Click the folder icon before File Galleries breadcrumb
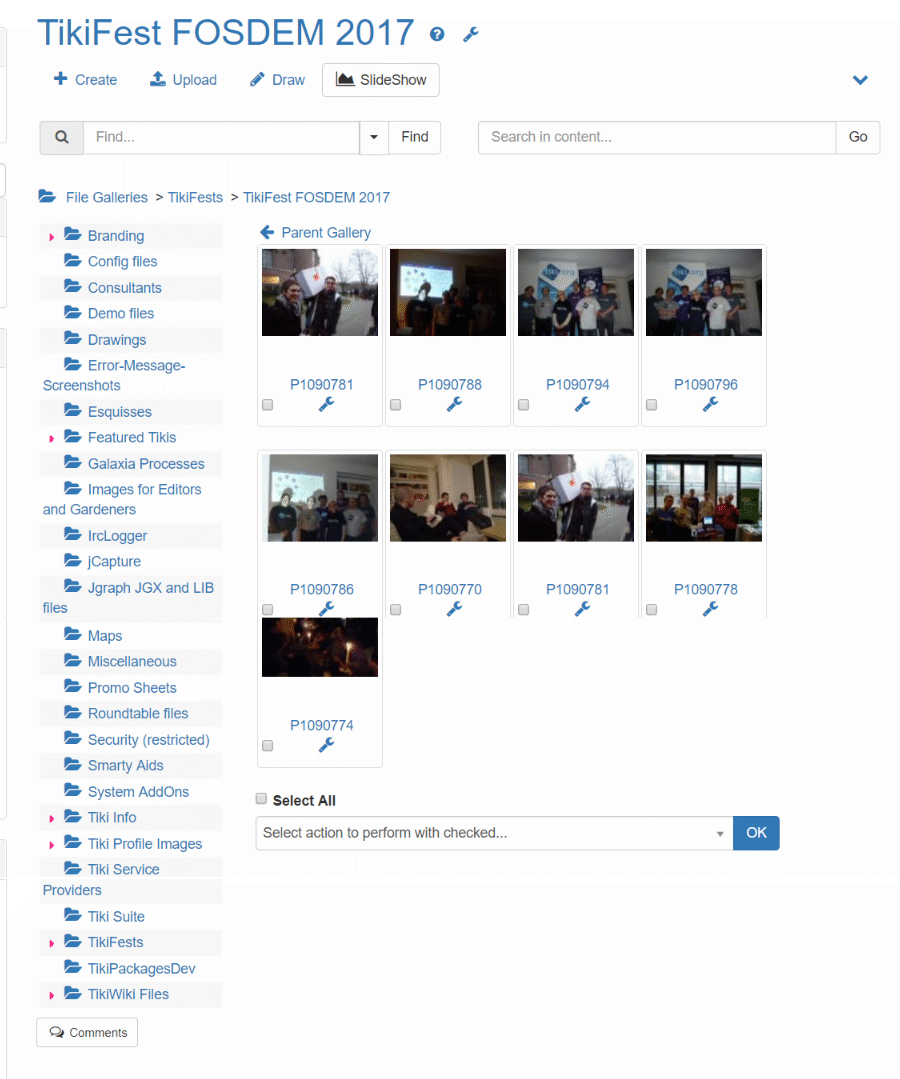The height and width of the screenshot is (1079, 900). (47, 197)
